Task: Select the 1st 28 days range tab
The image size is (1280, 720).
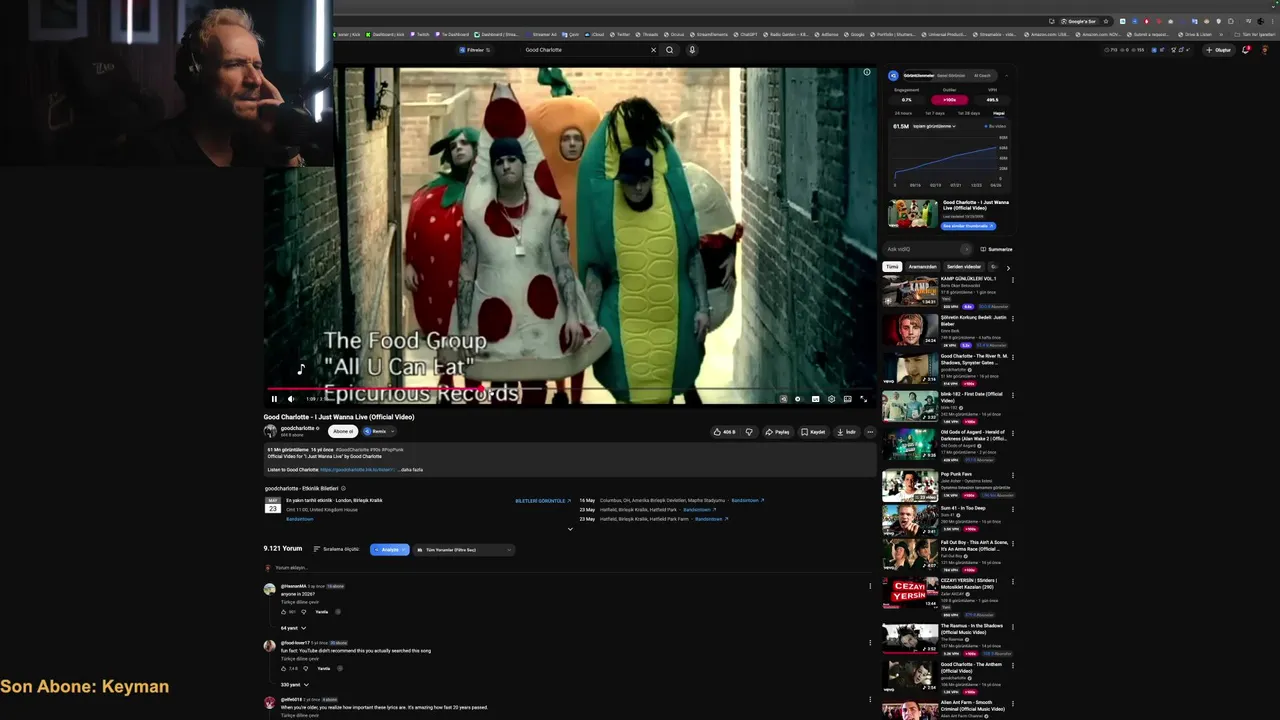Action: point(969,113)
